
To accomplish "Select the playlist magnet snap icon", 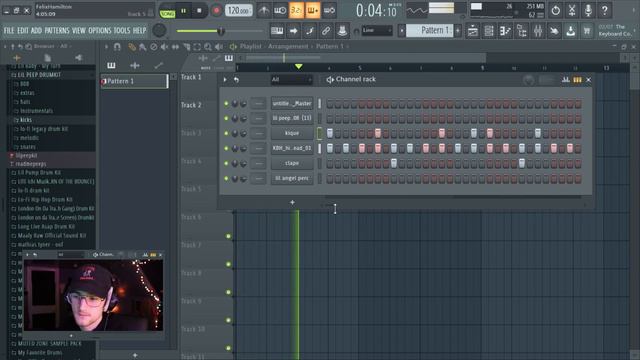I will click(118, 47).
